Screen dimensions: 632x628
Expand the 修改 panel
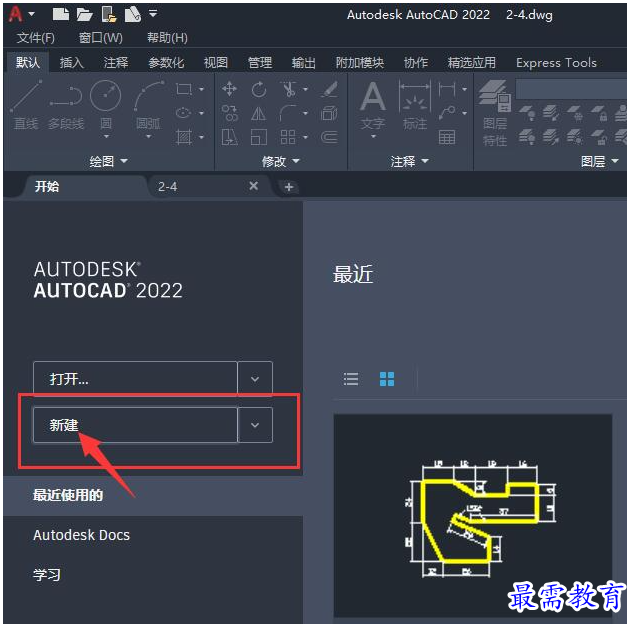pyautogui.click(x=281, y=161)
